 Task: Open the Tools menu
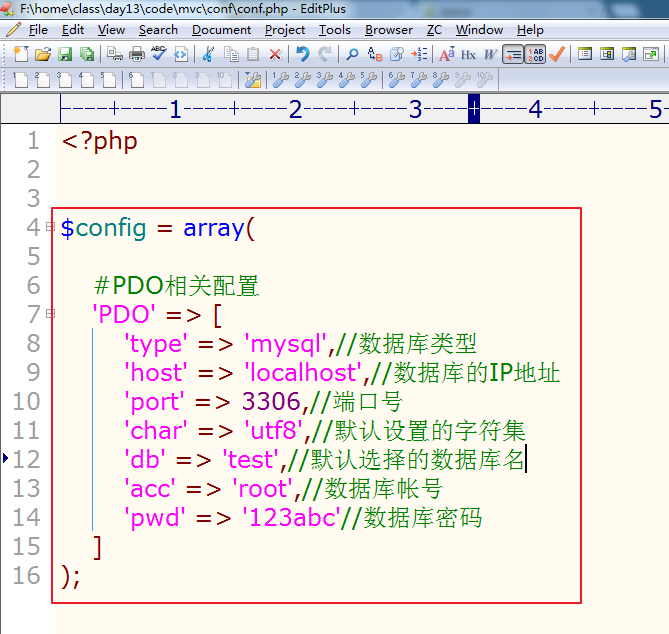pyautogui.click(x=334, y=30)
